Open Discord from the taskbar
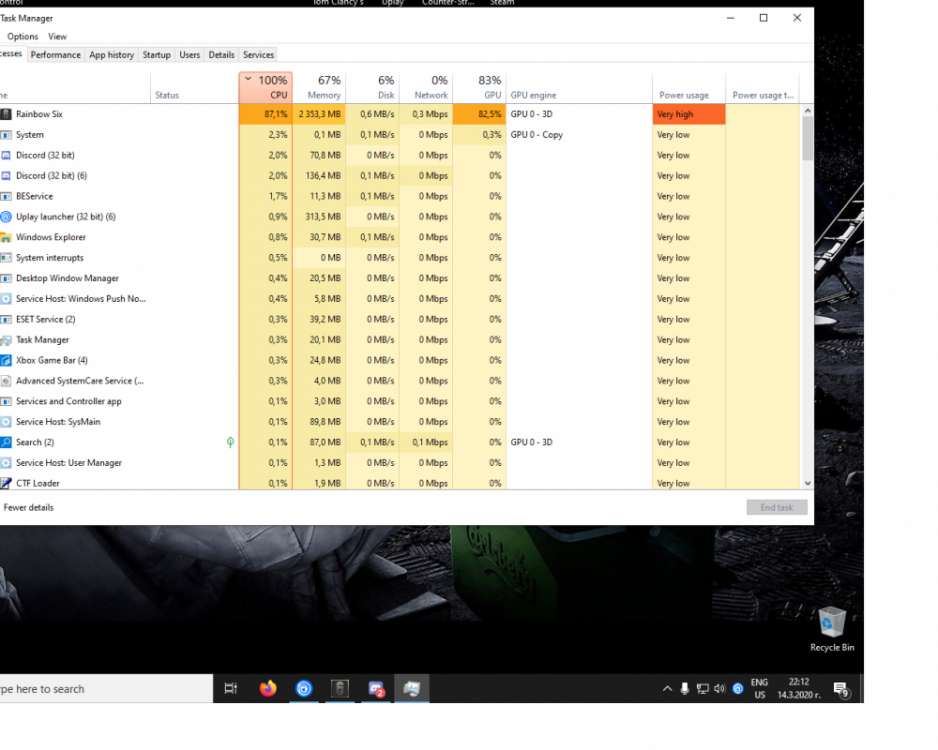Image resolution: width=938 pixels, height=750 pixels. pos(376,689)
